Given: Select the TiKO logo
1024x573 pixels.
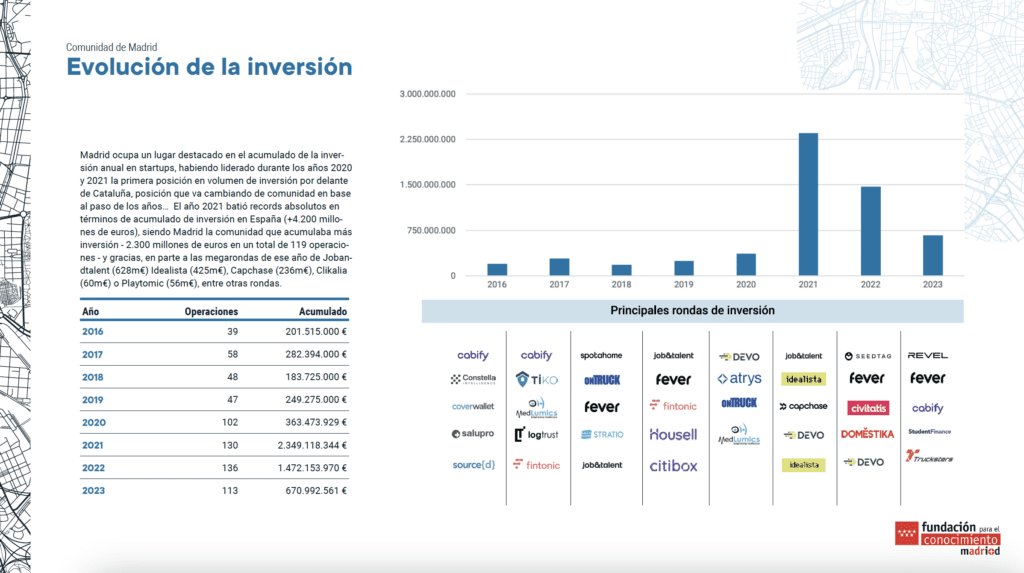Looking at the screenshot, I should [536, 380].
